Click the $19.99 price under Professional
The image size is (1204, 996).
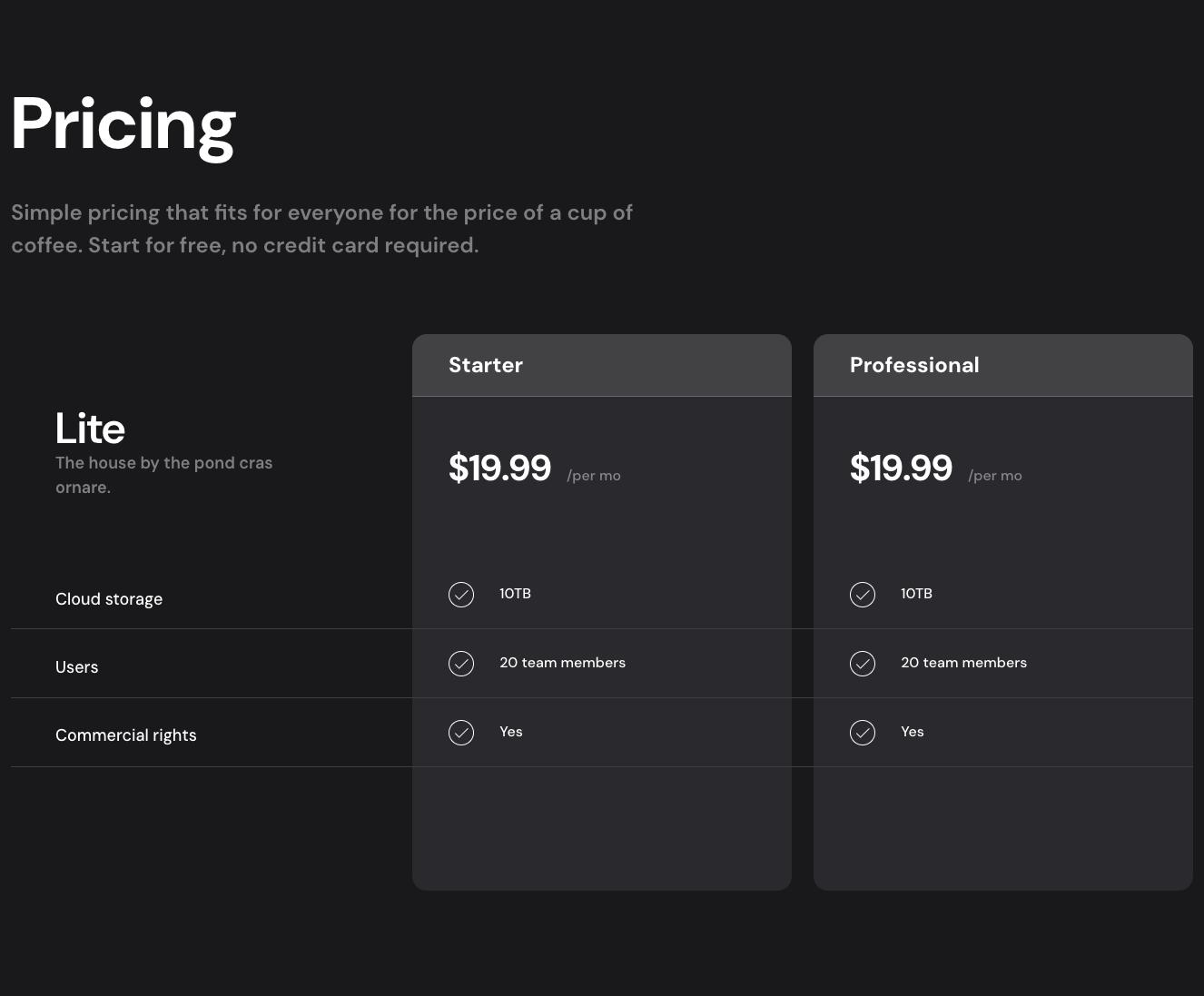click(x=901, y=468)
